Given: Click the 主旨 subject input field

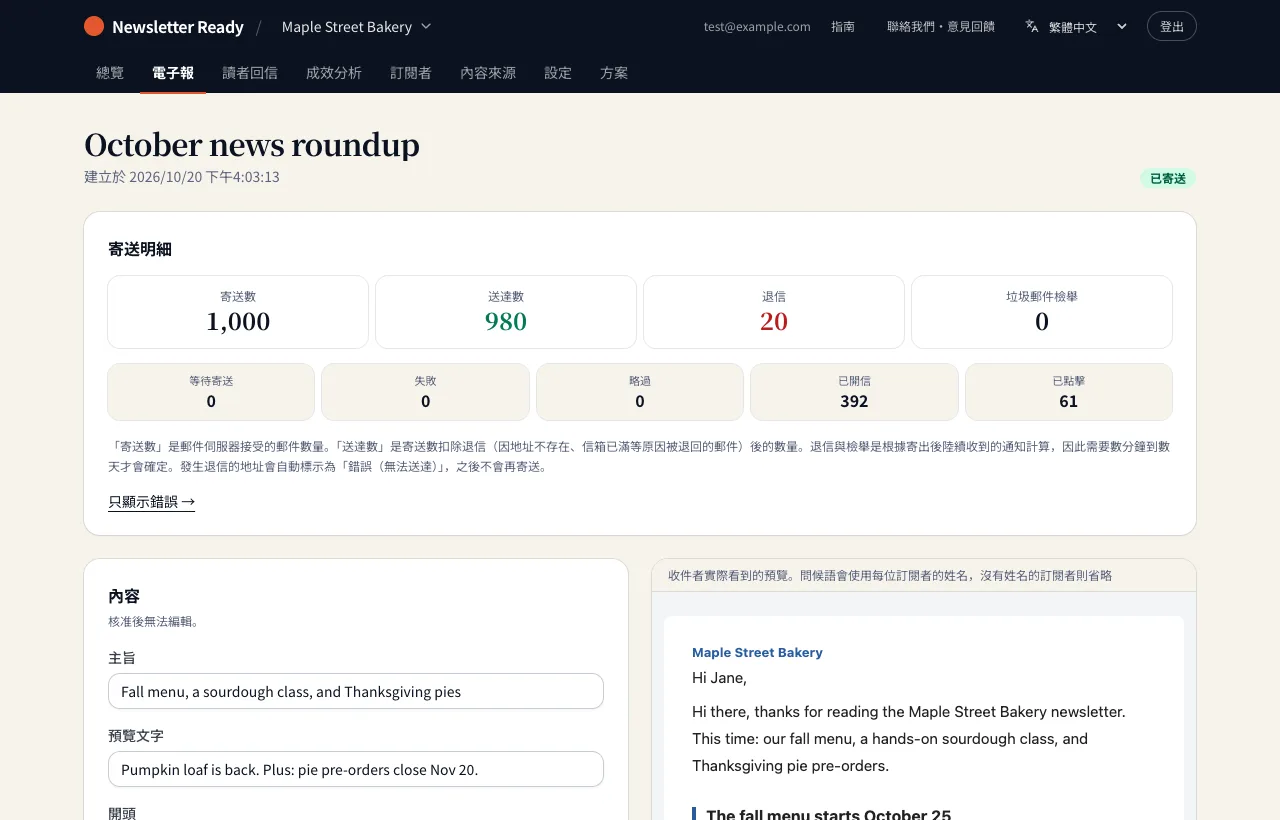Looking at the screenshot, I should [x=356, y=691].
